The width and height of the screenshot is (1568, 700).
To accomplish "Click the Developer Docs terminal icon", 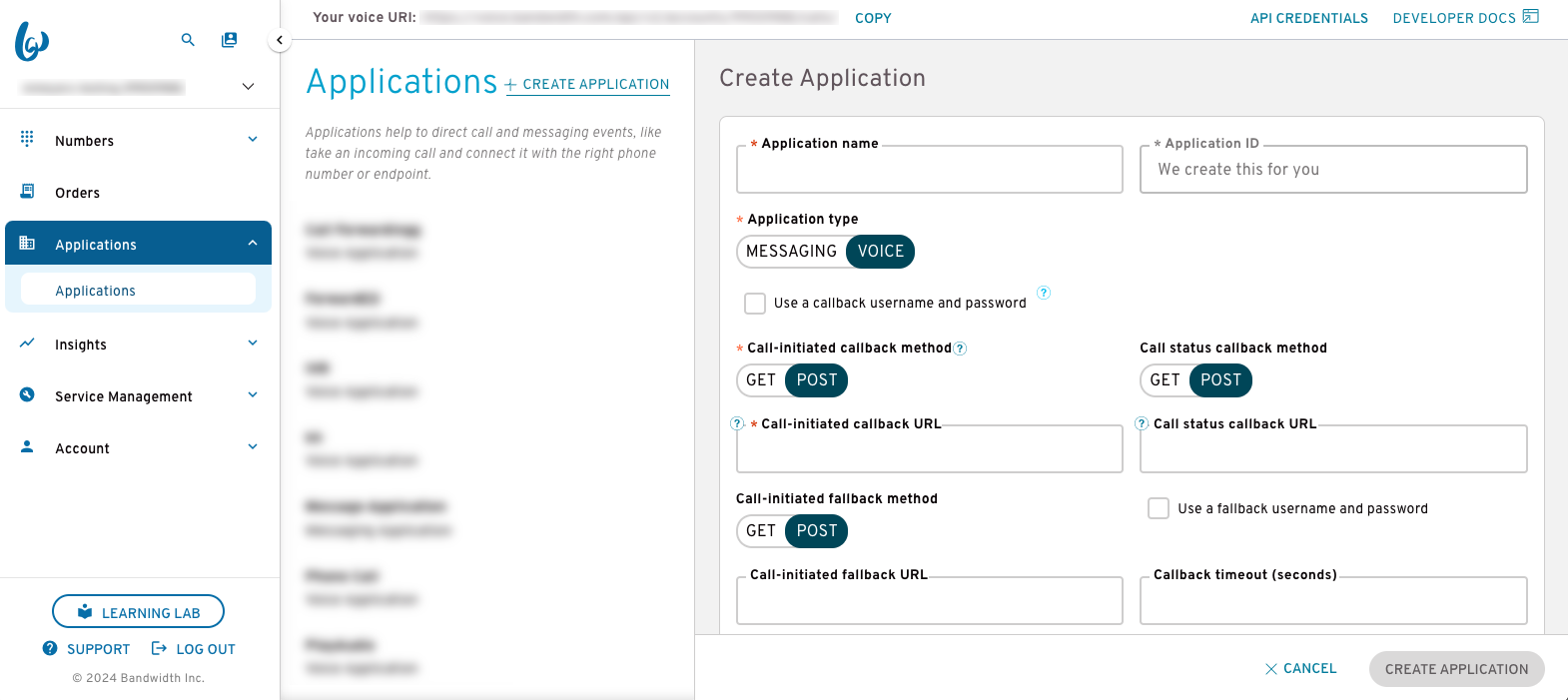I will coord(1531,16).
